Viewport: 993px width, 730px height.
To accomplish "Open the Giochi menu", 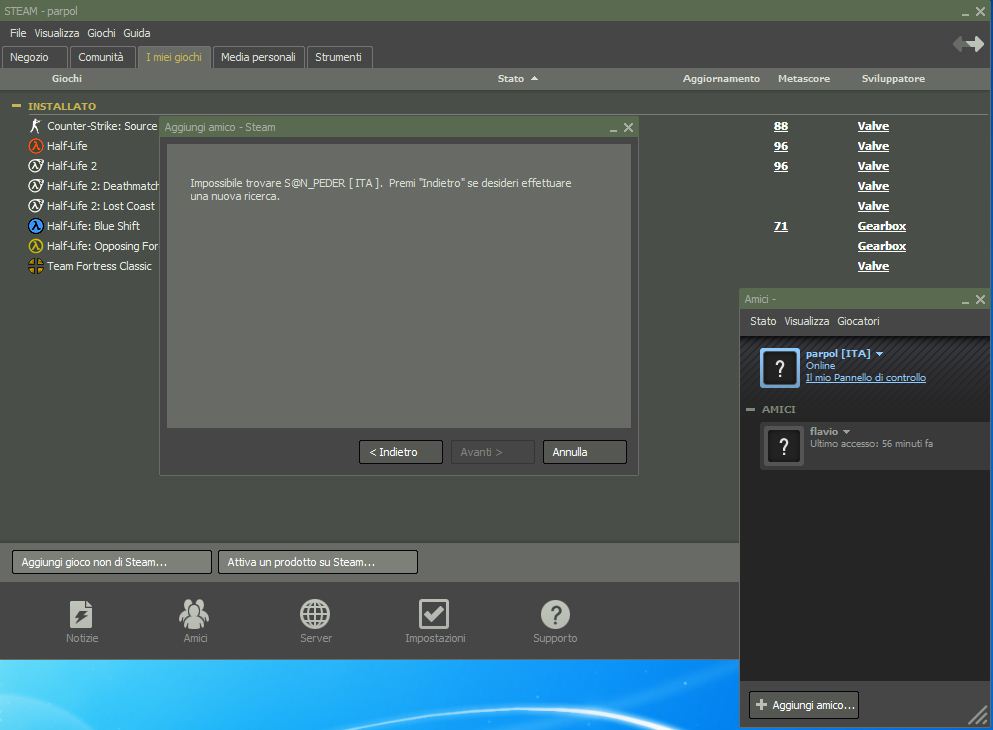I will [101, 33].
